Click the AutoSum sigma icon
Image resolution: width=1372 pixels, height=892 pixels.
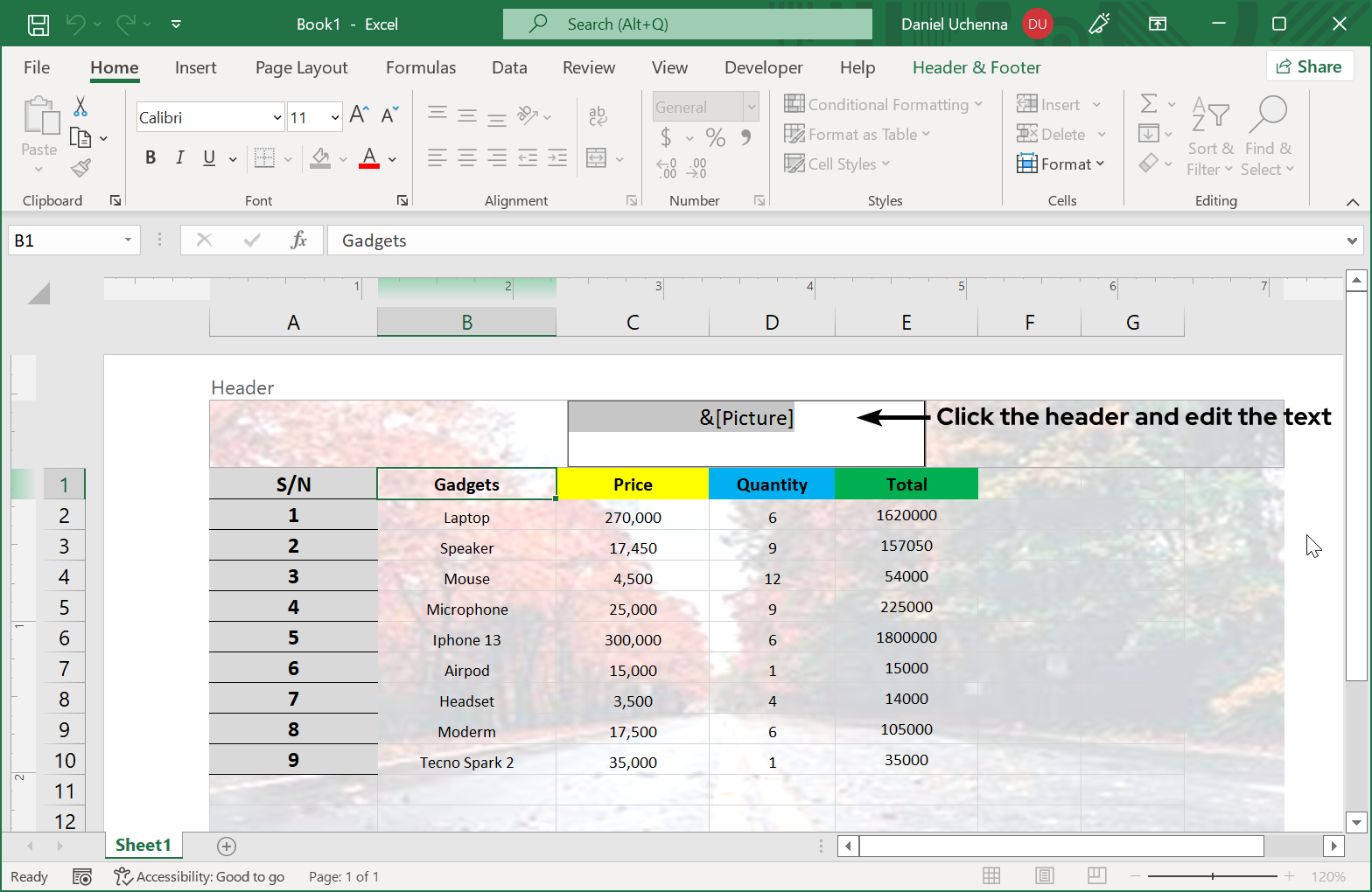(1149, 104)
